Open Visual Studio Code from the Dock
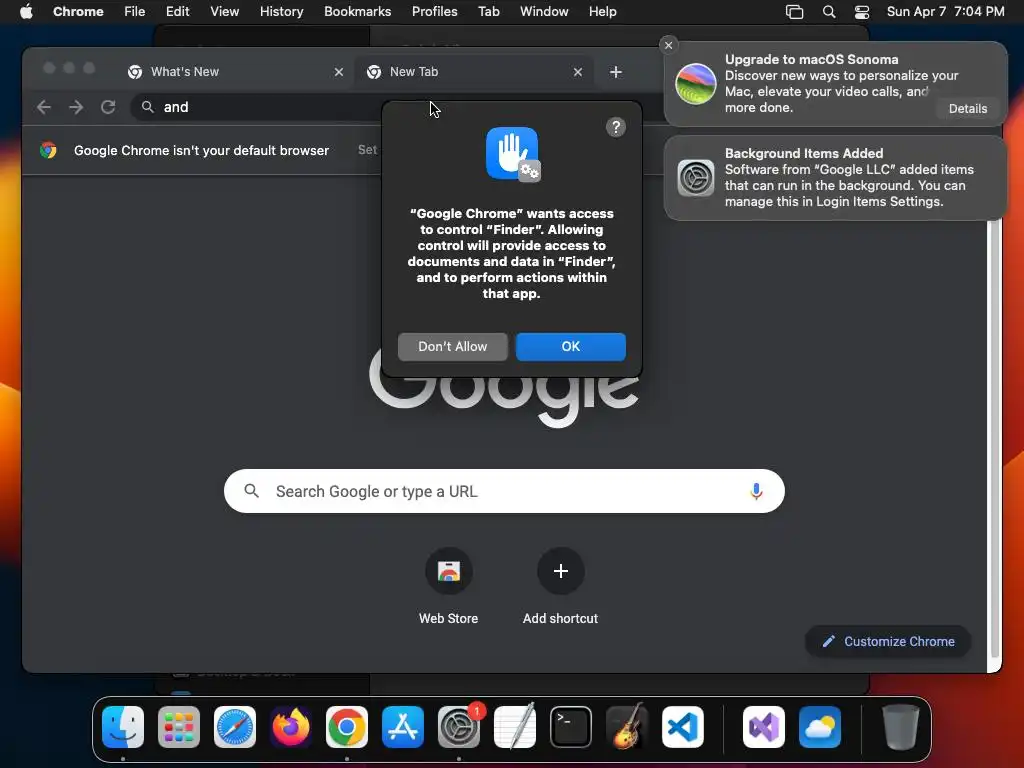This screenshot has width=1024, height=768. (x=682, y=726)
